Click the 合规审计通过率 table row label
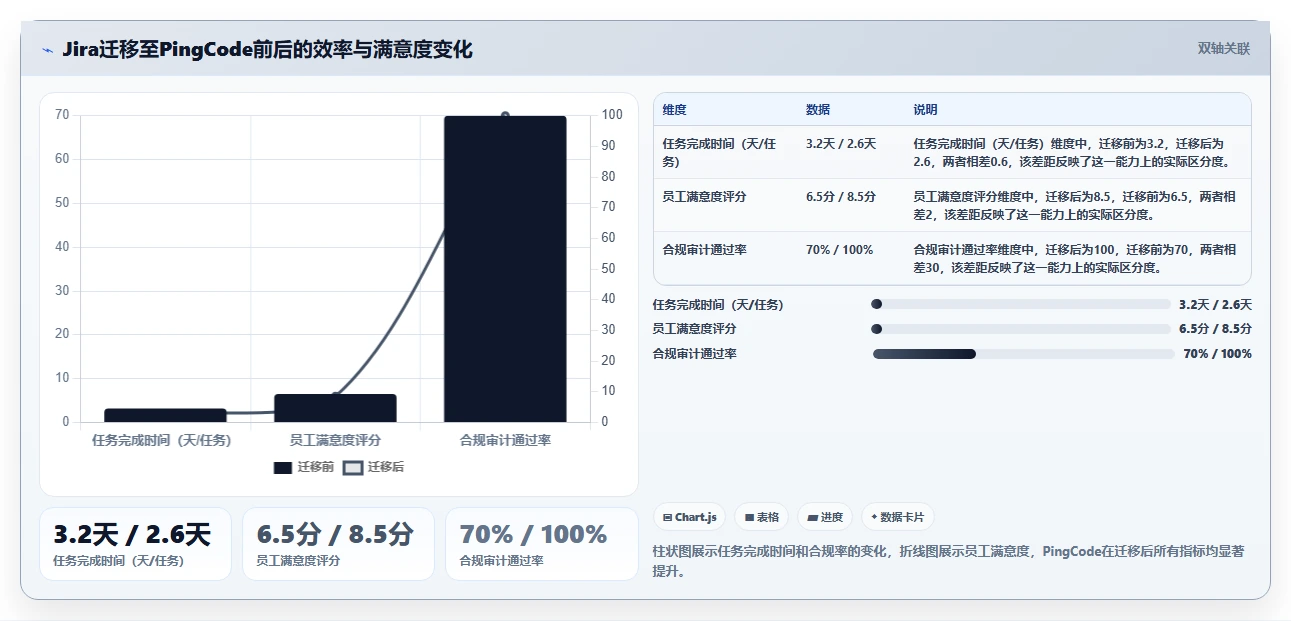Image resolution: width=1291 pixels, height=621 pixels. click(x=704, y=250)
